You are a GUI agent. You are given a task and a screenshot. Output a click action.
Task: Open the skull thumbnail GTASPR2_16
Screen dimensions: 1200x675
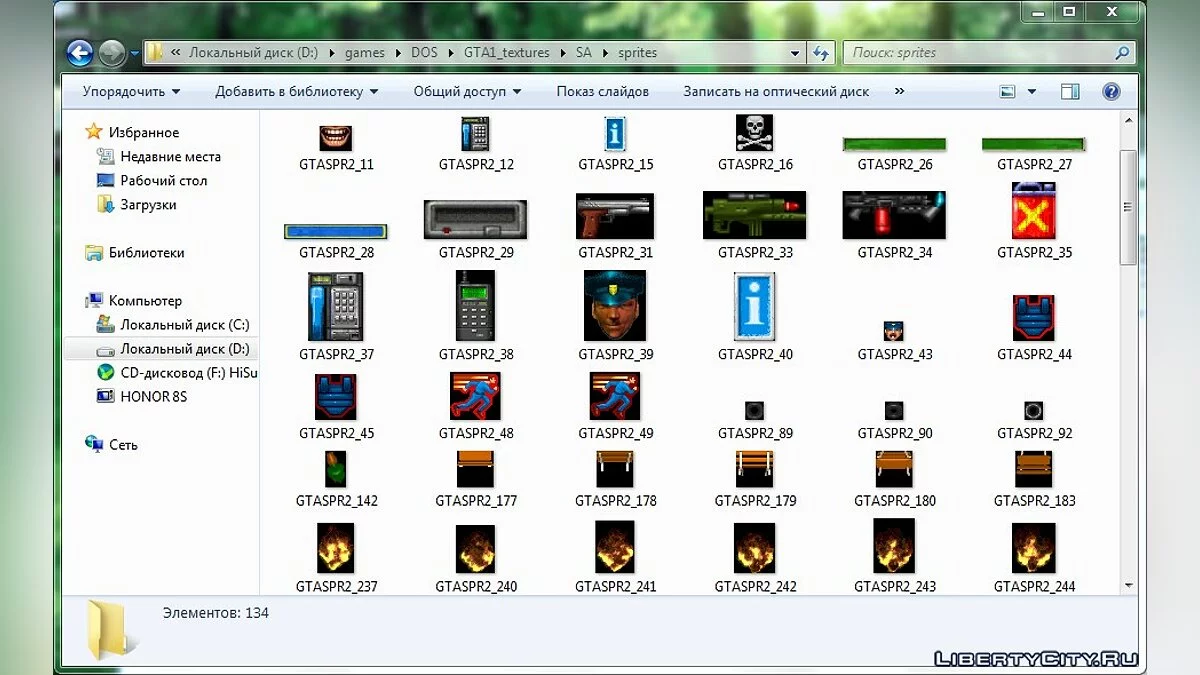pos(755,133)
